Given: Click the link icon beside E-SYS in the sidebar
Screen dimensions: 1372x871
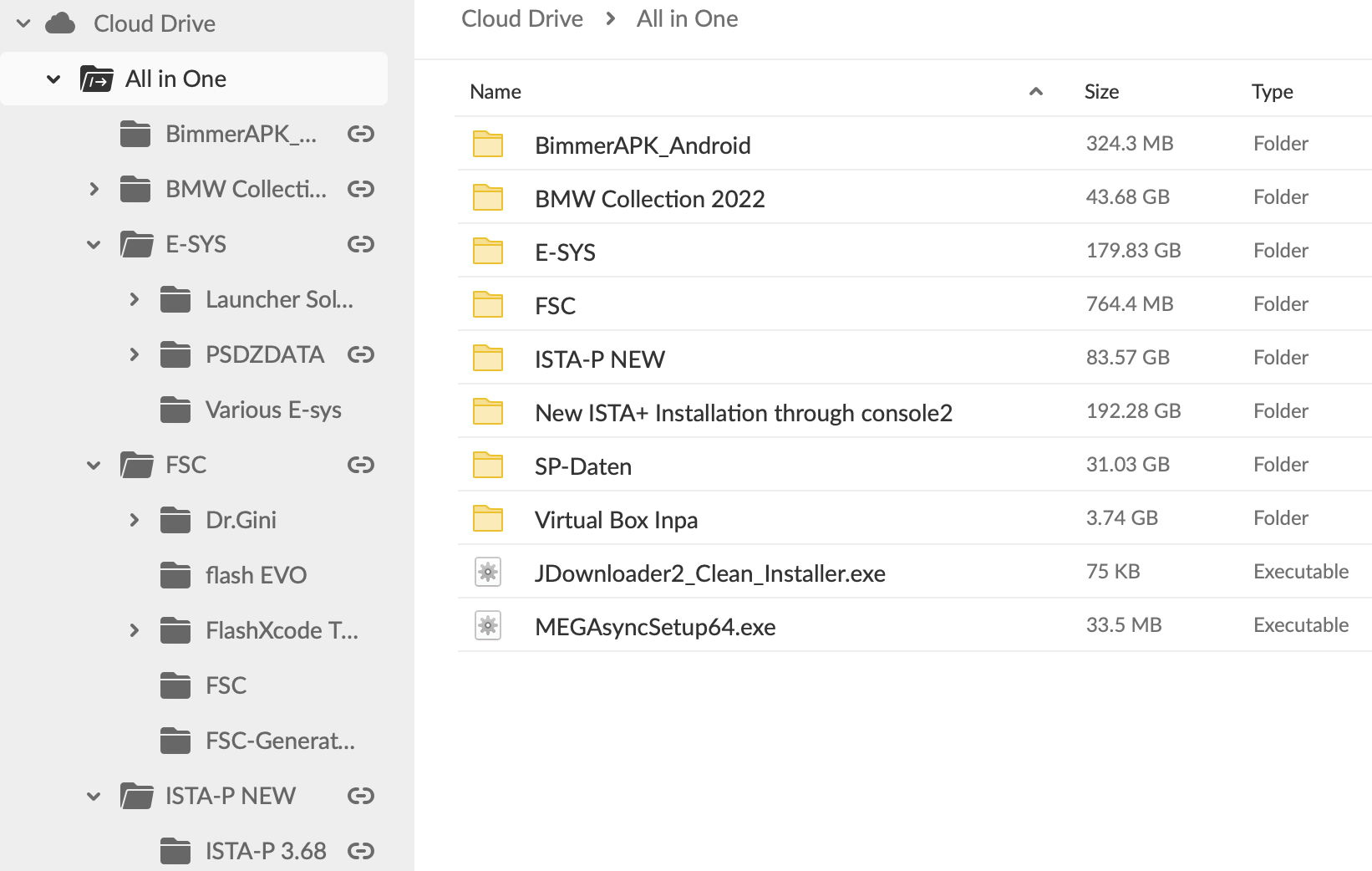Looking at the screenshot, I should tap(360, 244).
